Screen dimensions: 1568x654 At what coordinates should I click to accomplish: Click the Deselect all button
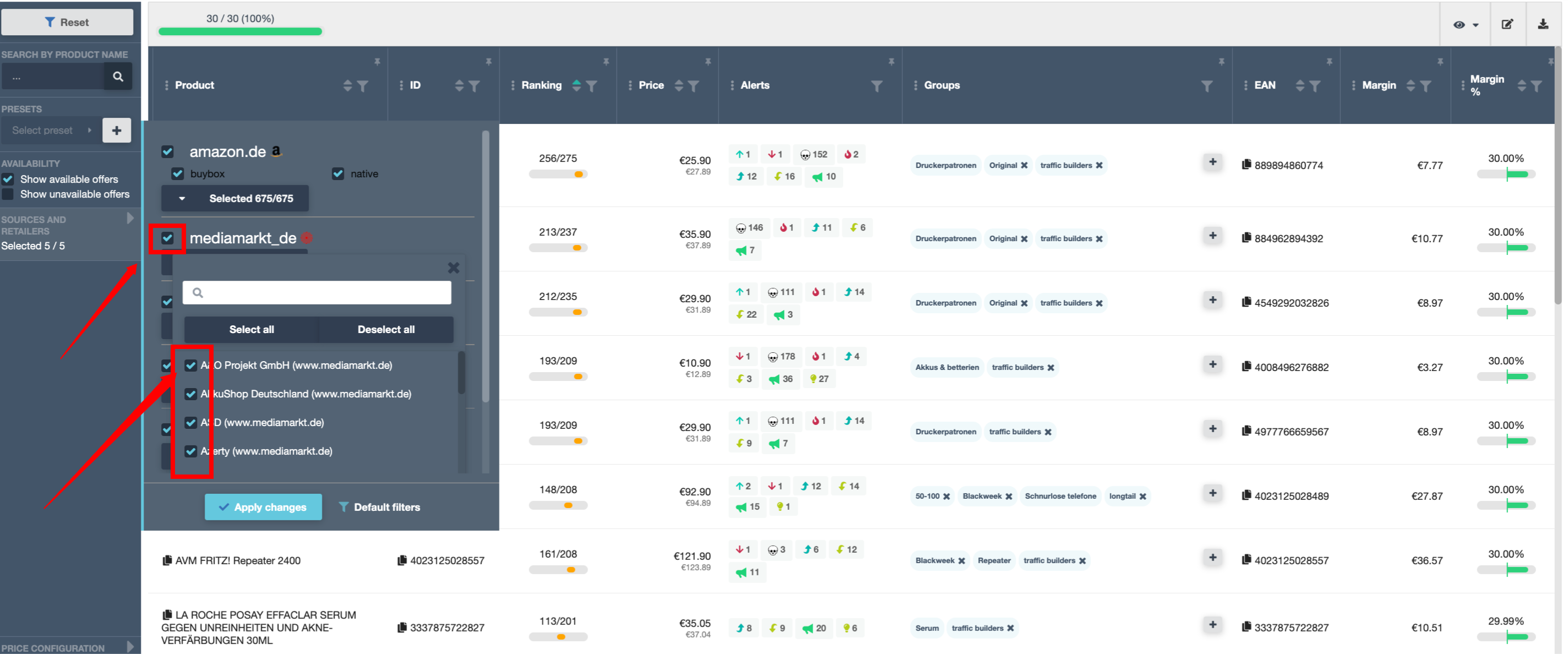click(x=386, y=329)
